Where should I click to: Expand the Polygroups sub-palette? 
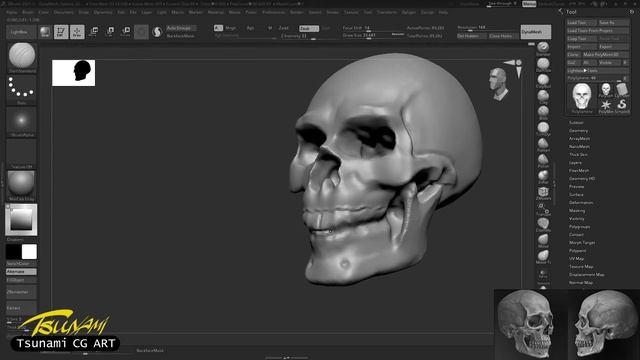click(580, 227)
